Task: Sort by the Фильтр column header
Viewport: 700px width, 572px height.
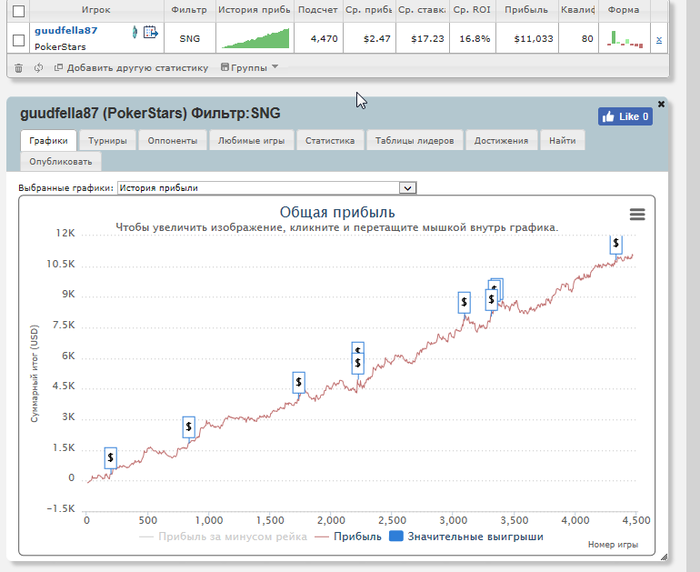Action: (x=189, y=10)
